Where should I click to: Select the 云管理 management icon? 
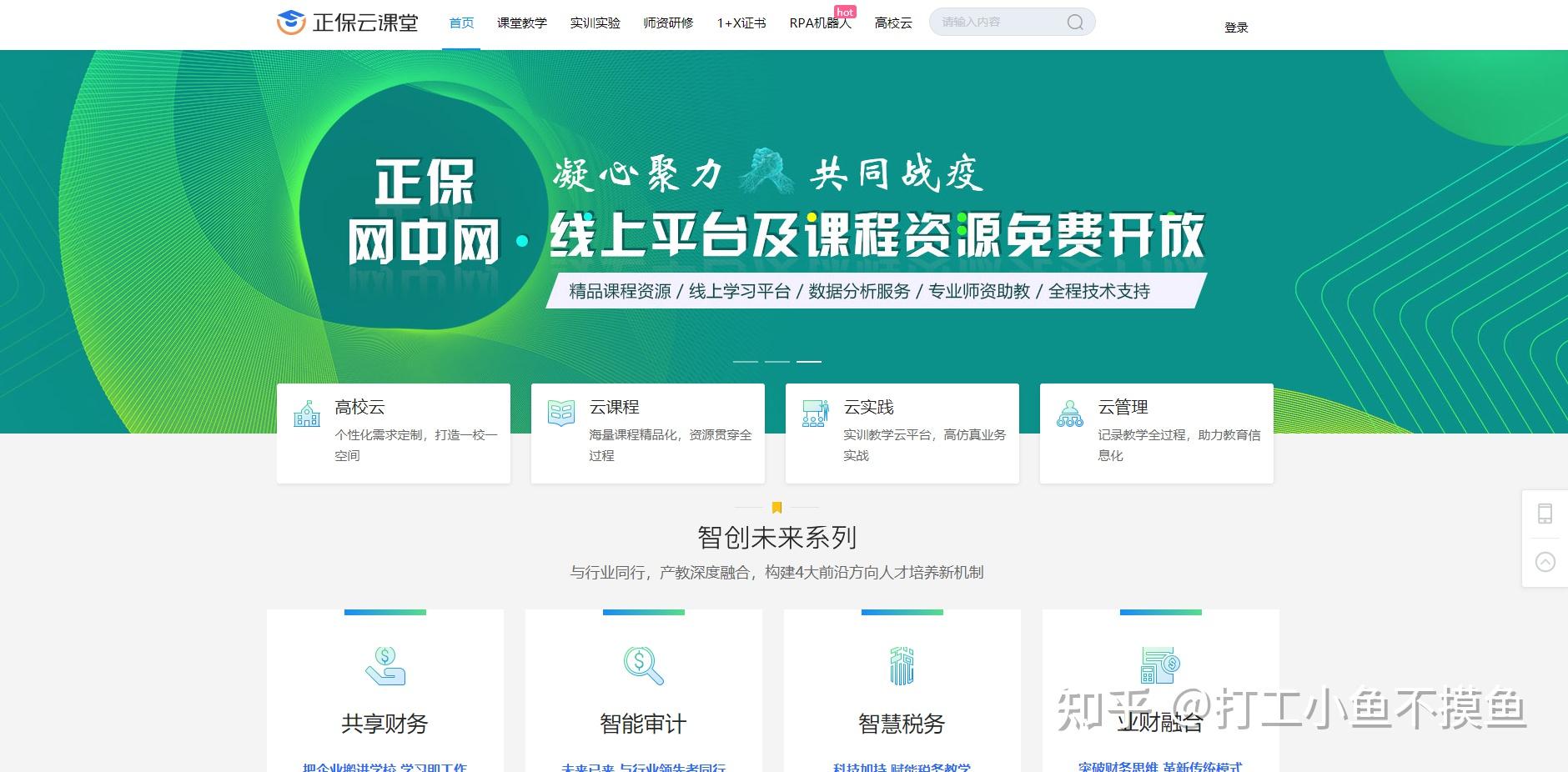point(1070,412)
